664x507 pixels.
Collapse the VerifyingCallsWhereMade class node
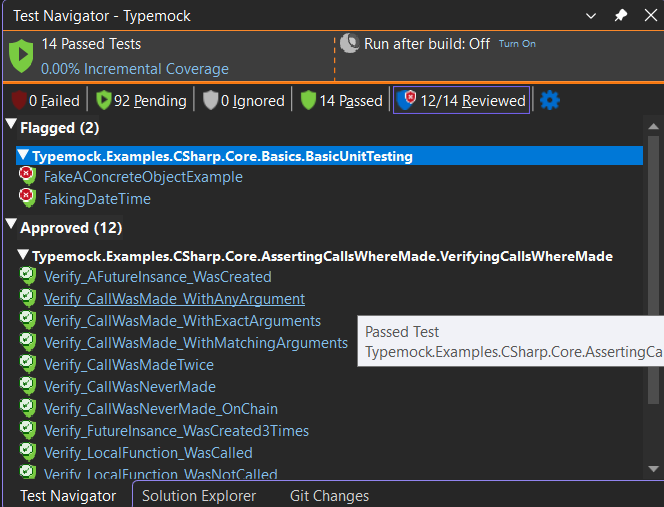pyautogui.click(x=23, y=254)
